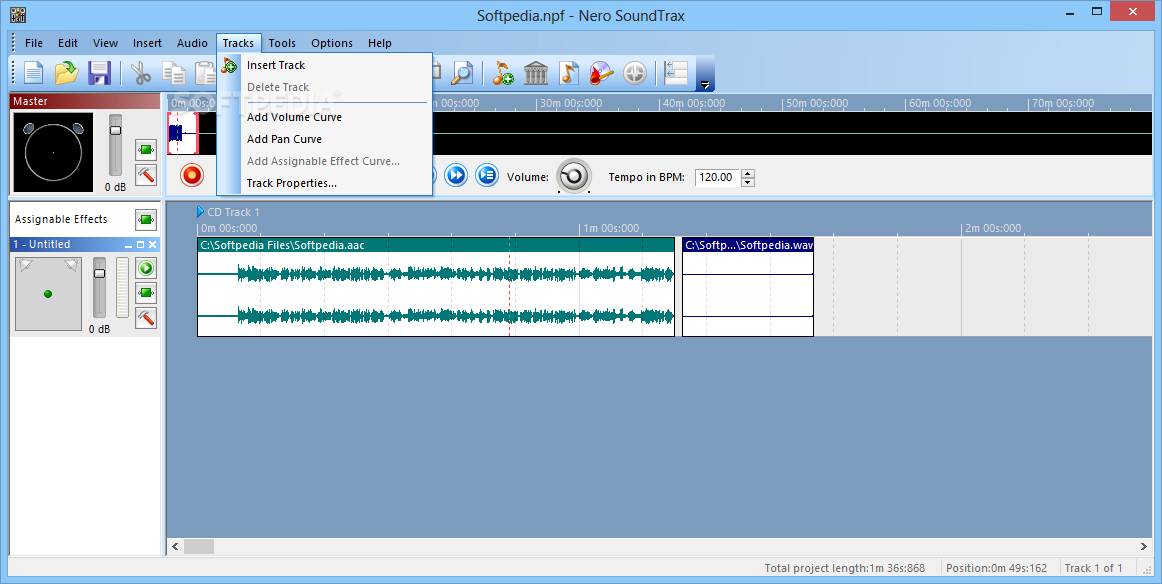Open the Help menu
The image size is (1162, 584).
point(379,43)
